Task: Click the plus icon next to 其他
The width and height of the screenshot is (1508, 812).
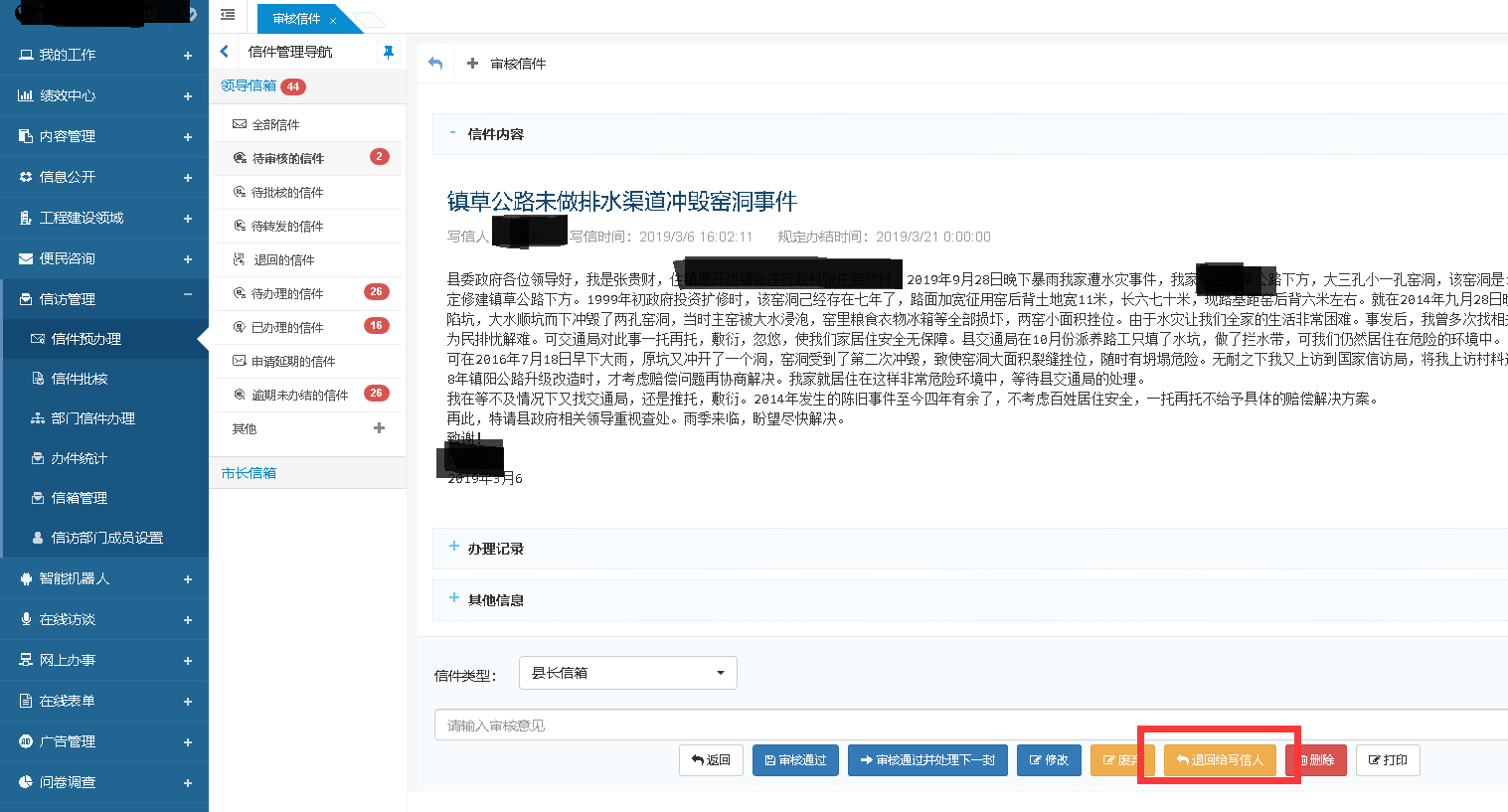Action: pyautogui.click(x=379, y=428)
